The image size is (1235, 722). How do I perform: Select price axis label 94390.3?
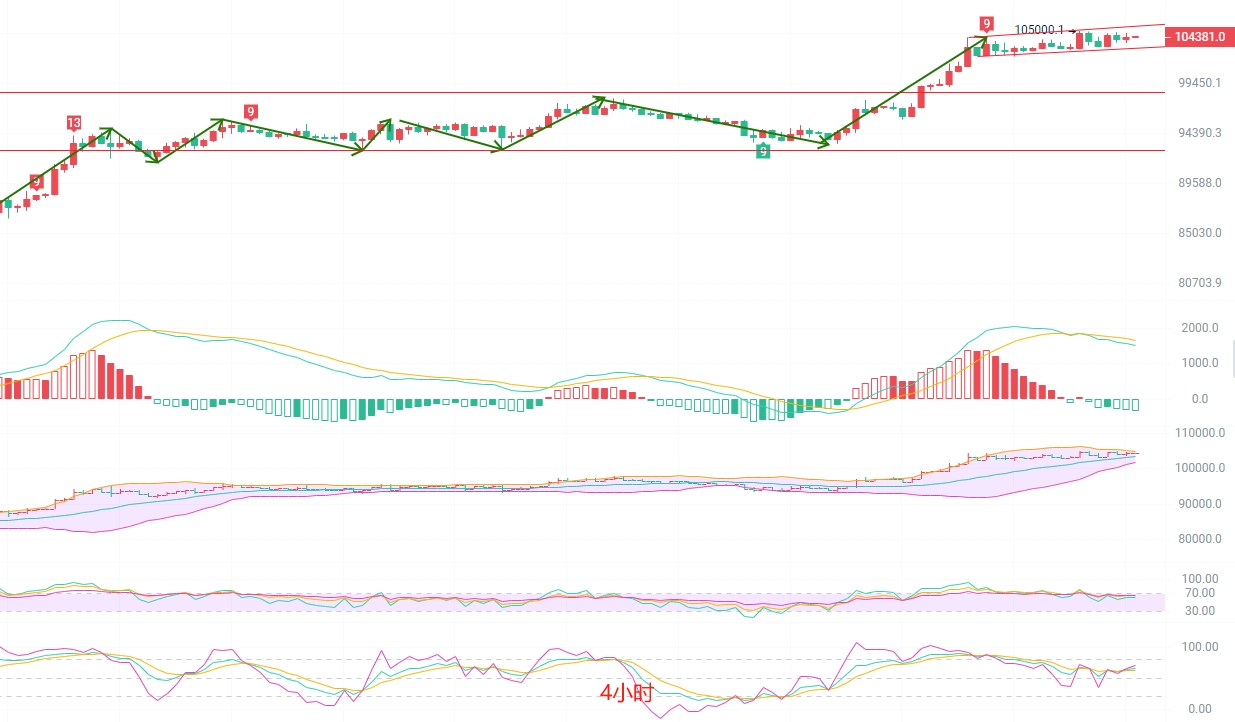point(1200,133)
